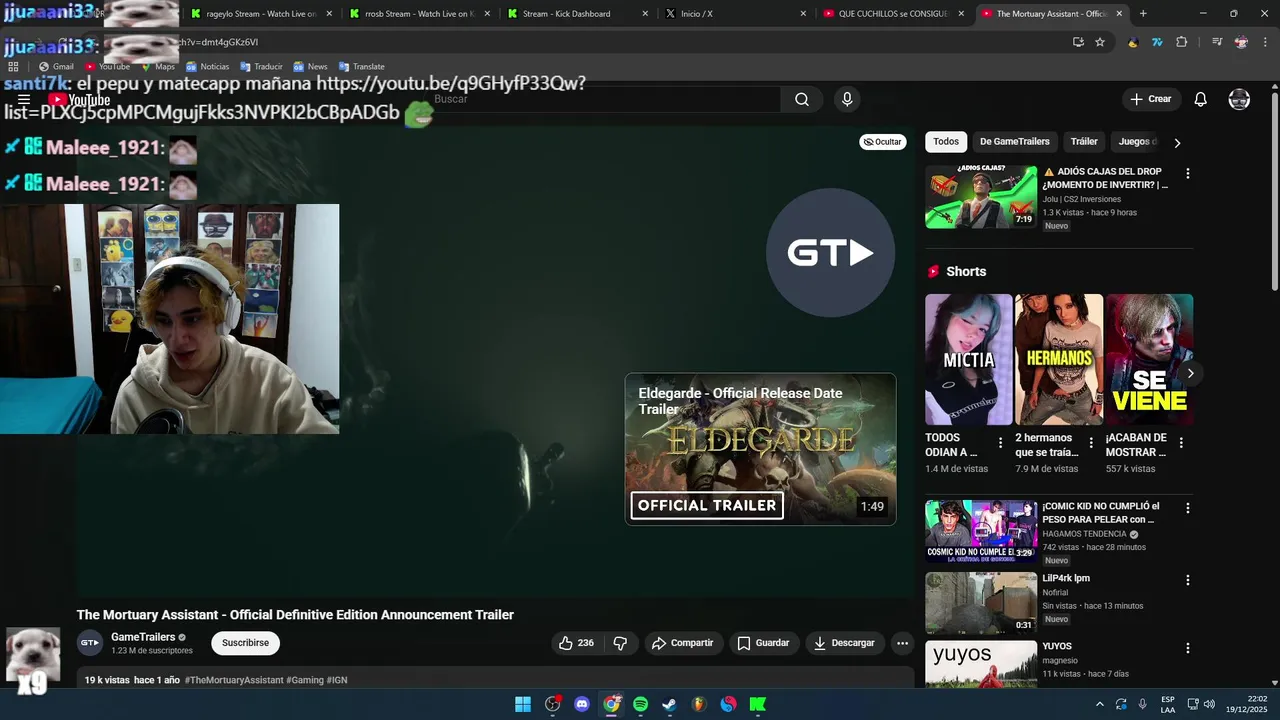
Task: Open the HERMANOS short thumbnail
Action: pyautogui.click(x=1059, y=359)
